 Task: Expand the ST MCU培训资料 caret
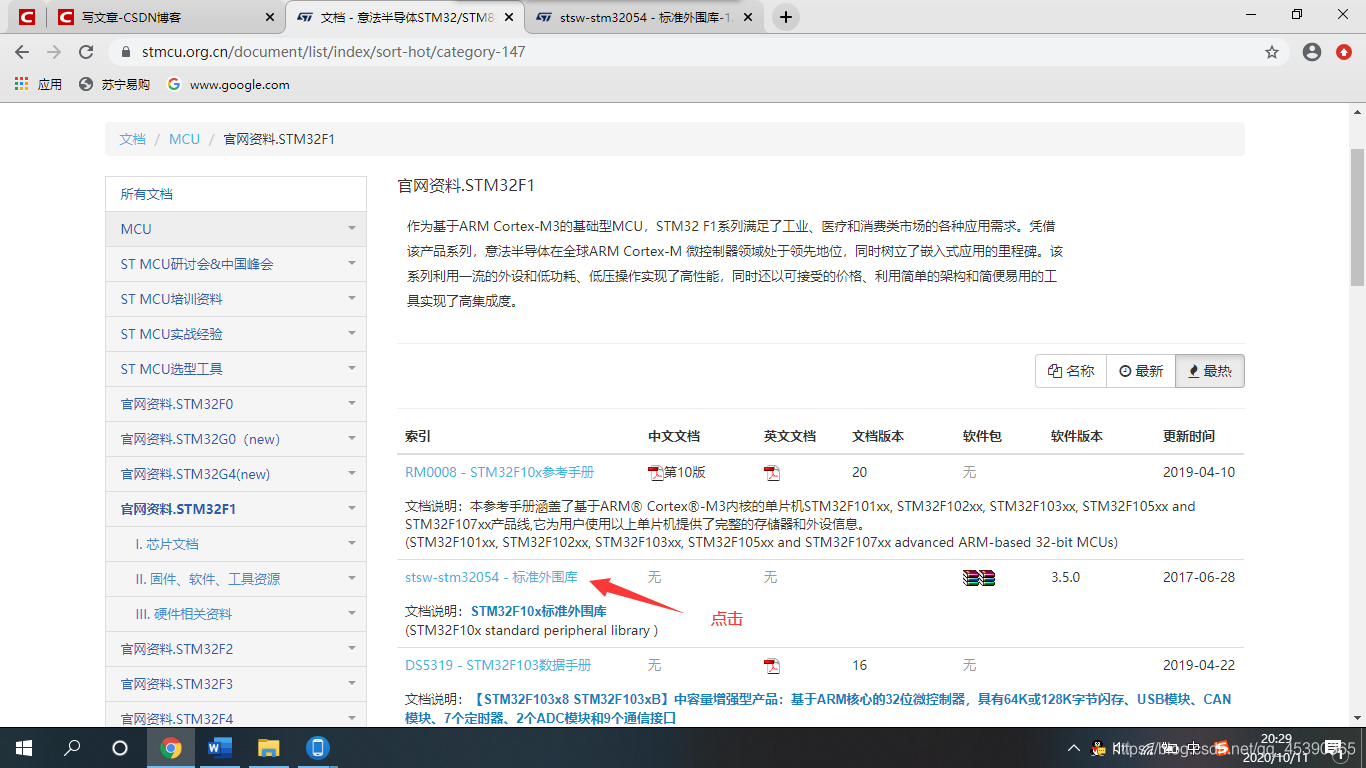tap(352, 299)
